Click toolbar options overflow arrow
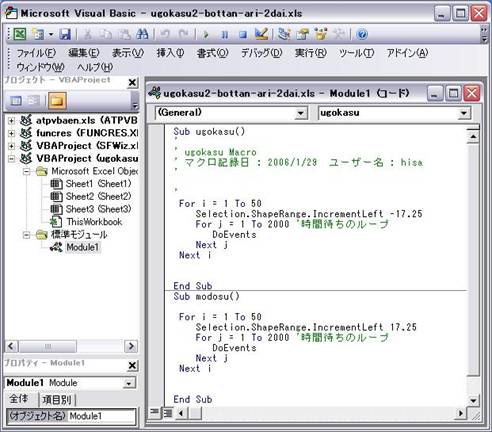Image resolution: width=492 pixels, height=432 pixels. 484,34
